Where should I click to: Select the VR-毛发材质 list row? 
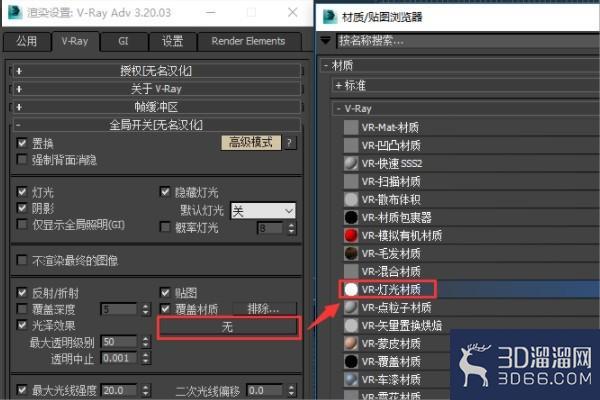[470, 253]
